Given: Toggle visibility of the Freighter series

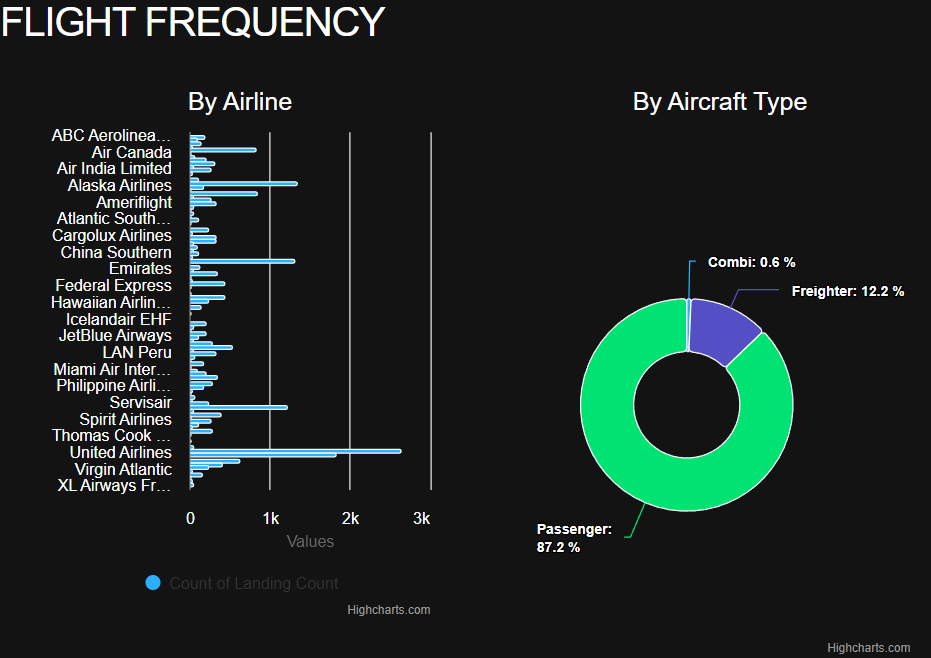Looking at the screenshot, I should [851, 291].
